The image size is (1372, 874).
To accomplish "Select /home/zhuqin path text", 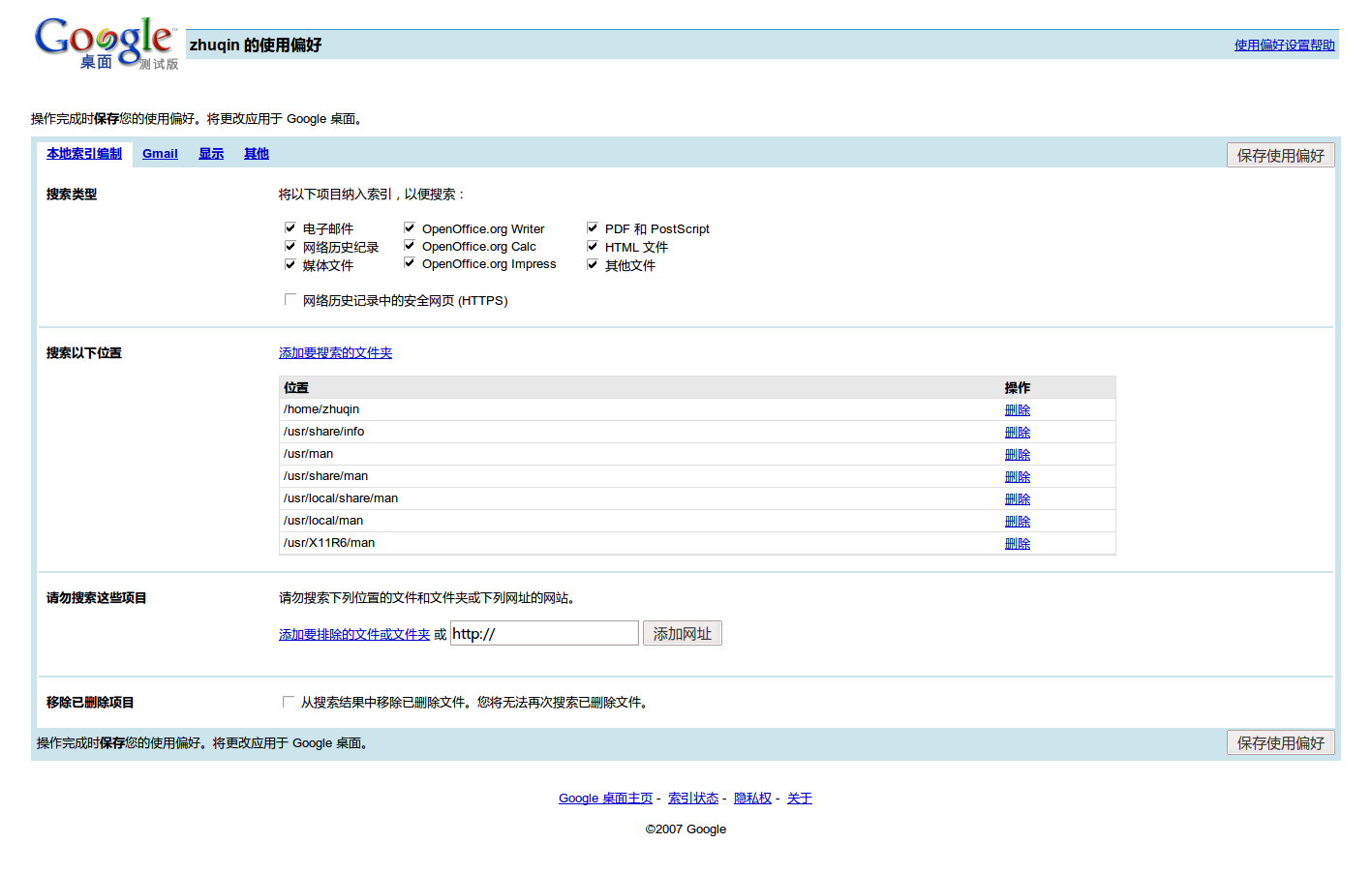I will (321, 409).
